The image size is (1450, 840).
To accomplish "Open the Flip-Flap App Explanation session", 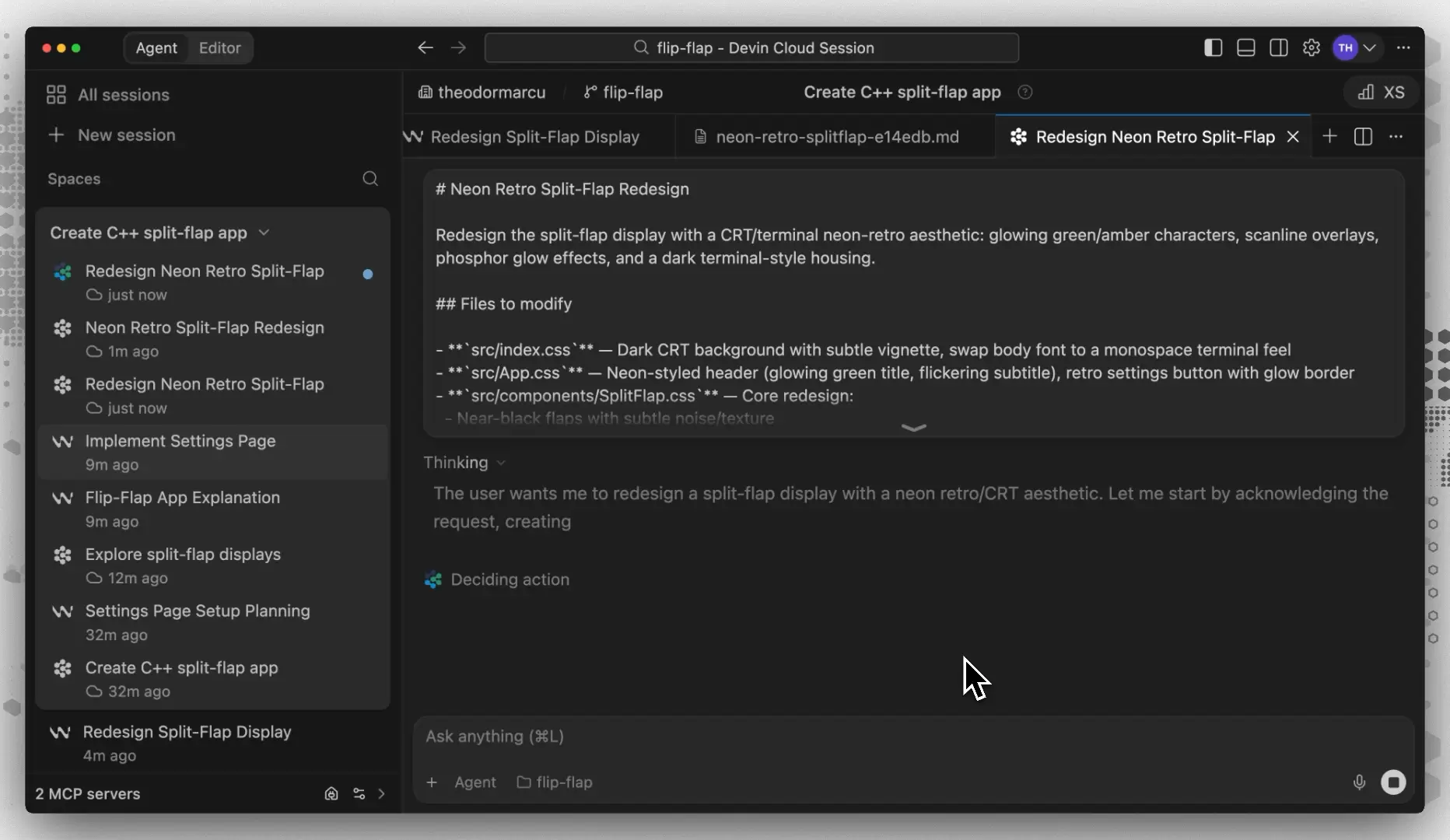I will (212, 509).
